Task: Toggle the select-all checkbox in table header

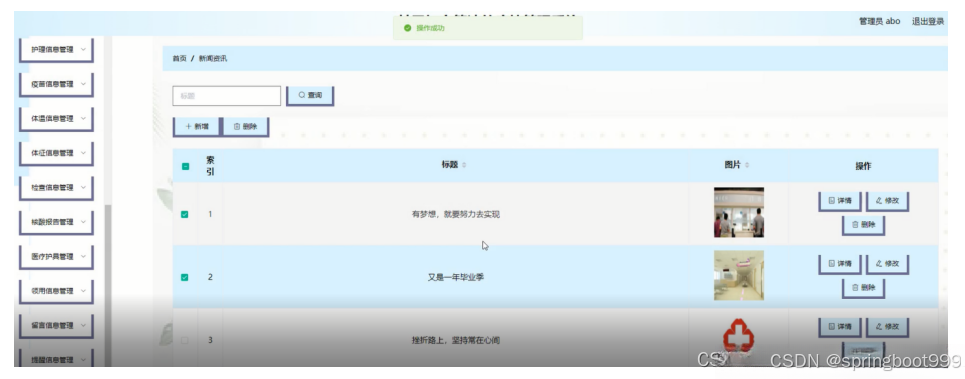Action: click(x=185, y=166)
